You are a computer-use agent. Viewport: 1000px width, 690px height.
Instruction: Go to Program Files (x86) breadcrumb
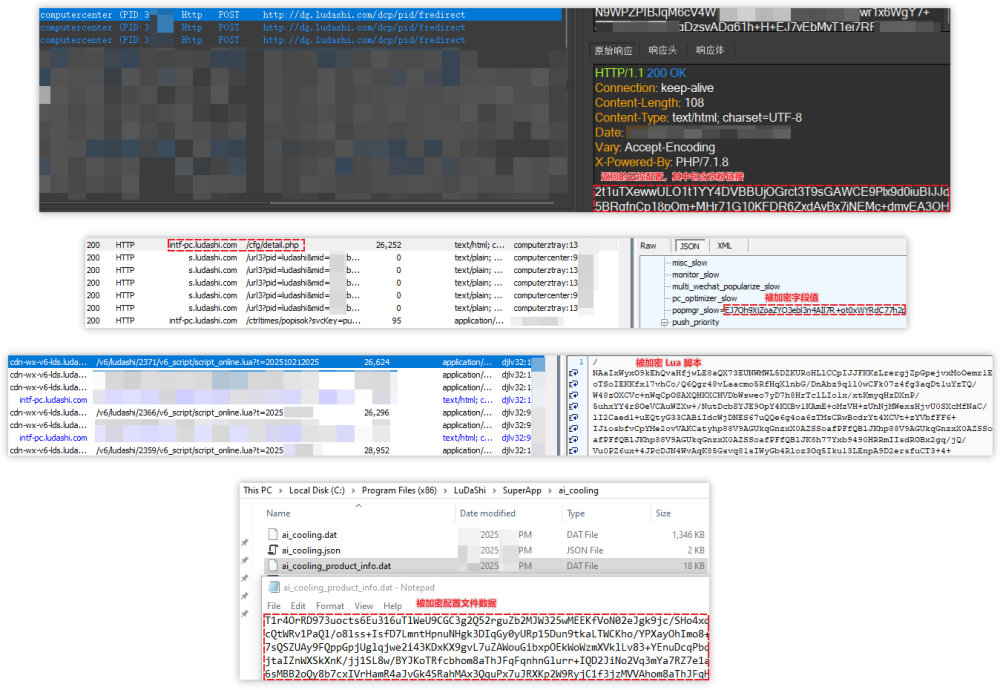click(x=399, y=490)
